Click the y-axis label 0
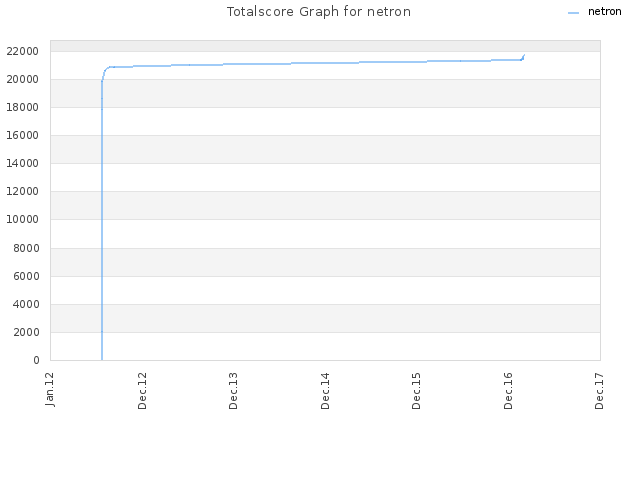 (36, 360)
